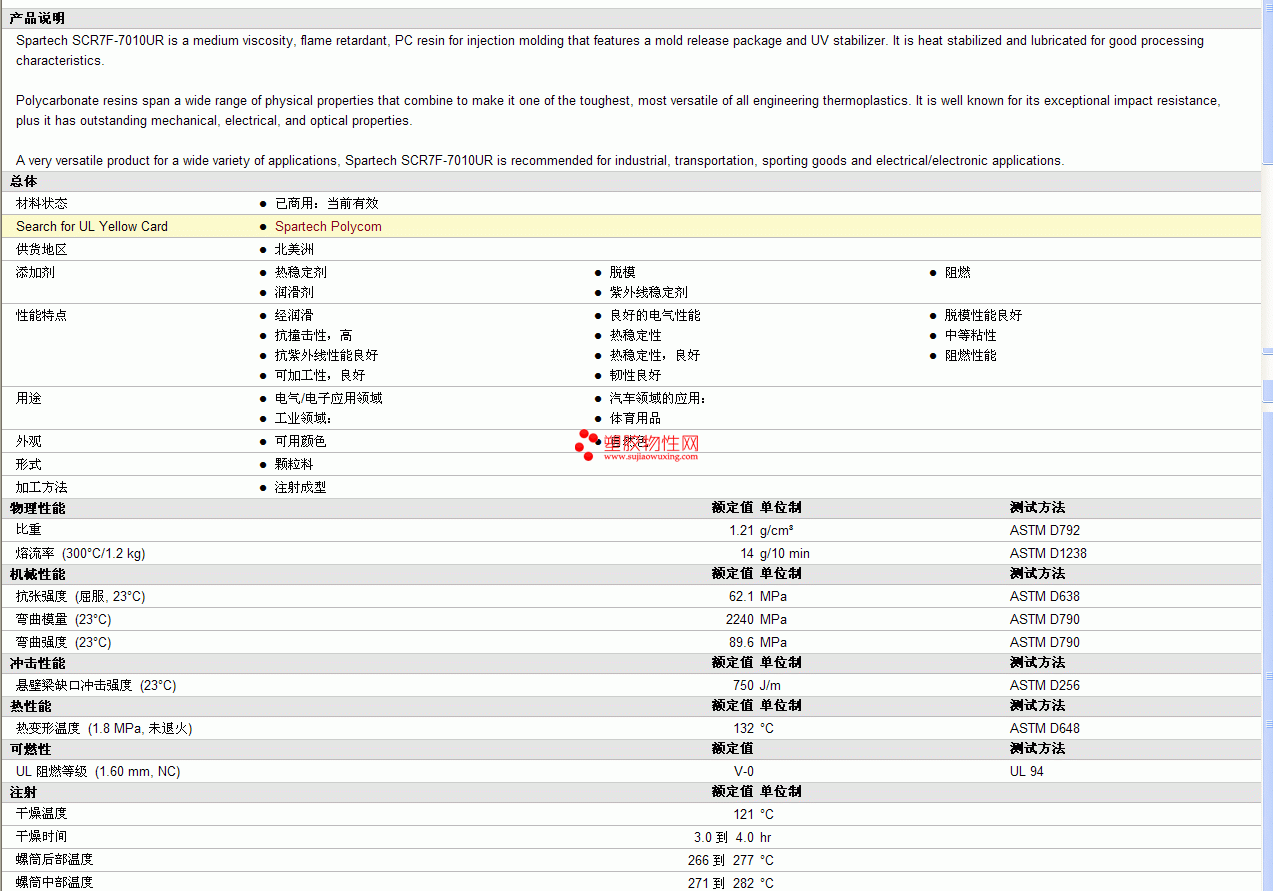Click the 北美洲 value
The height and width of the screenshot is (891, 1273).
pyautogui.click(x=294, y=249)
